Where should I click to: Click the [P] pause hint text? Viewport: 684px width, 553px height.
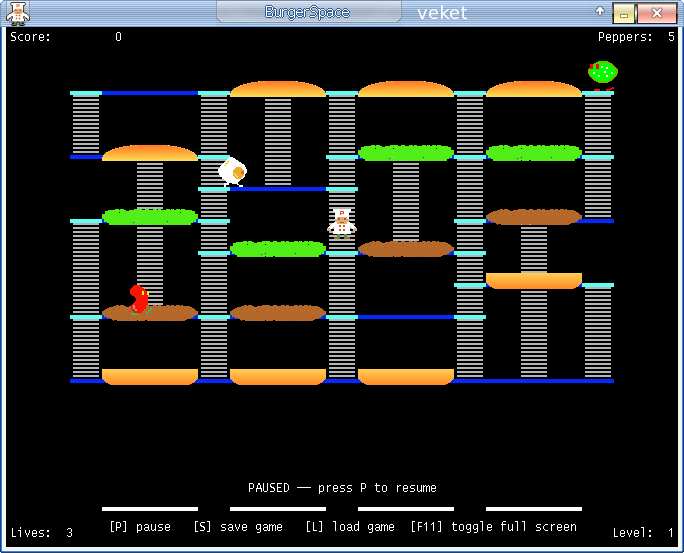point(140,527)
